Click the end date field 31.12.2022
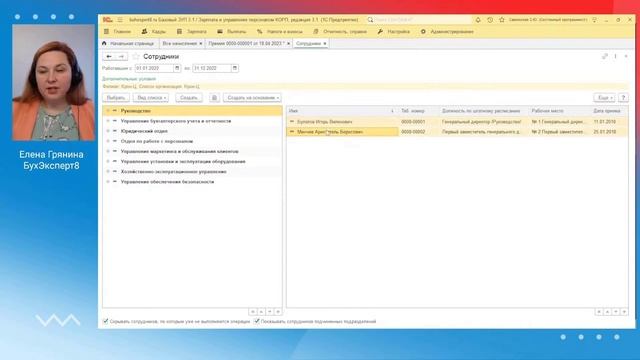 [212, 68]
